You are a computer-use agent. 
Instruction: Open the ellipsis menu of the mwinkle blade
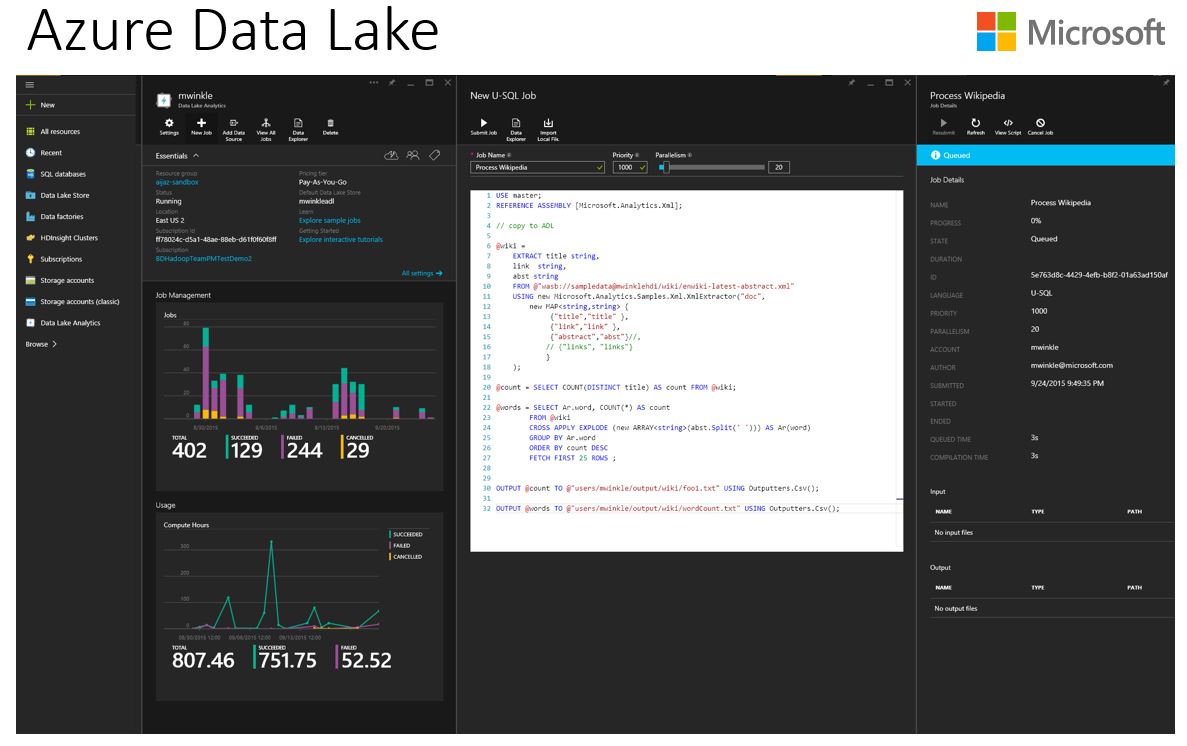[x=374, y=83]
